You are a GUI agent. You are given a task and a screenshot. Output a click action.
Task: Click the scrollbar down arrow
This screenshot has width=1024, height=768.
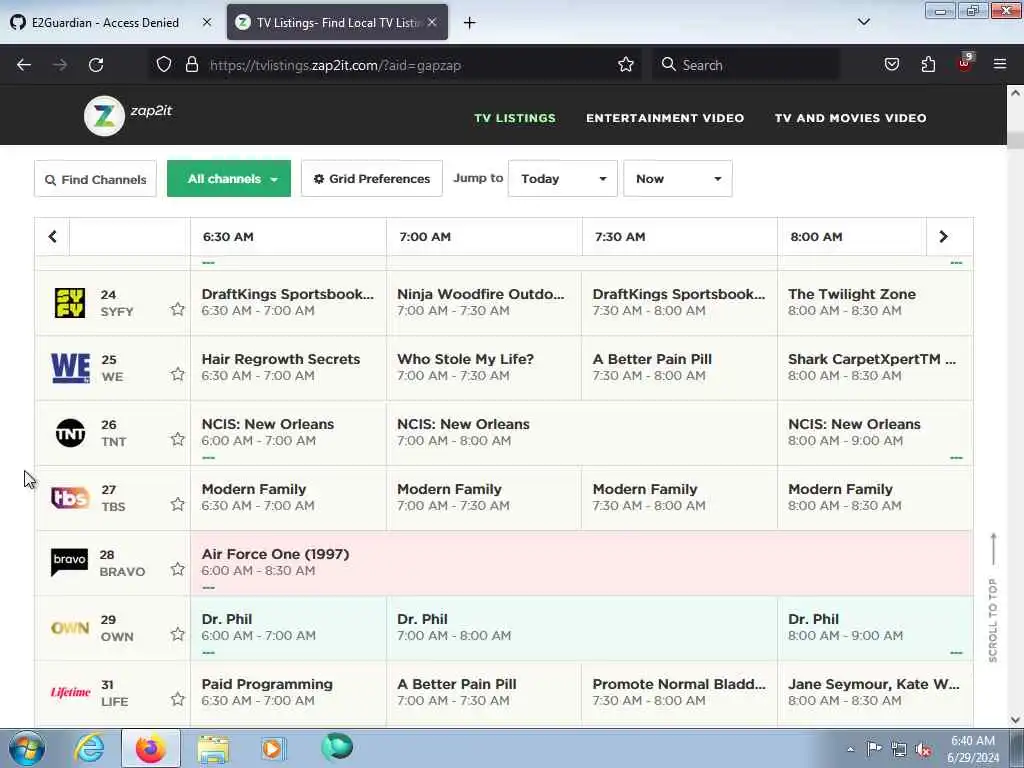point(1015,720)
